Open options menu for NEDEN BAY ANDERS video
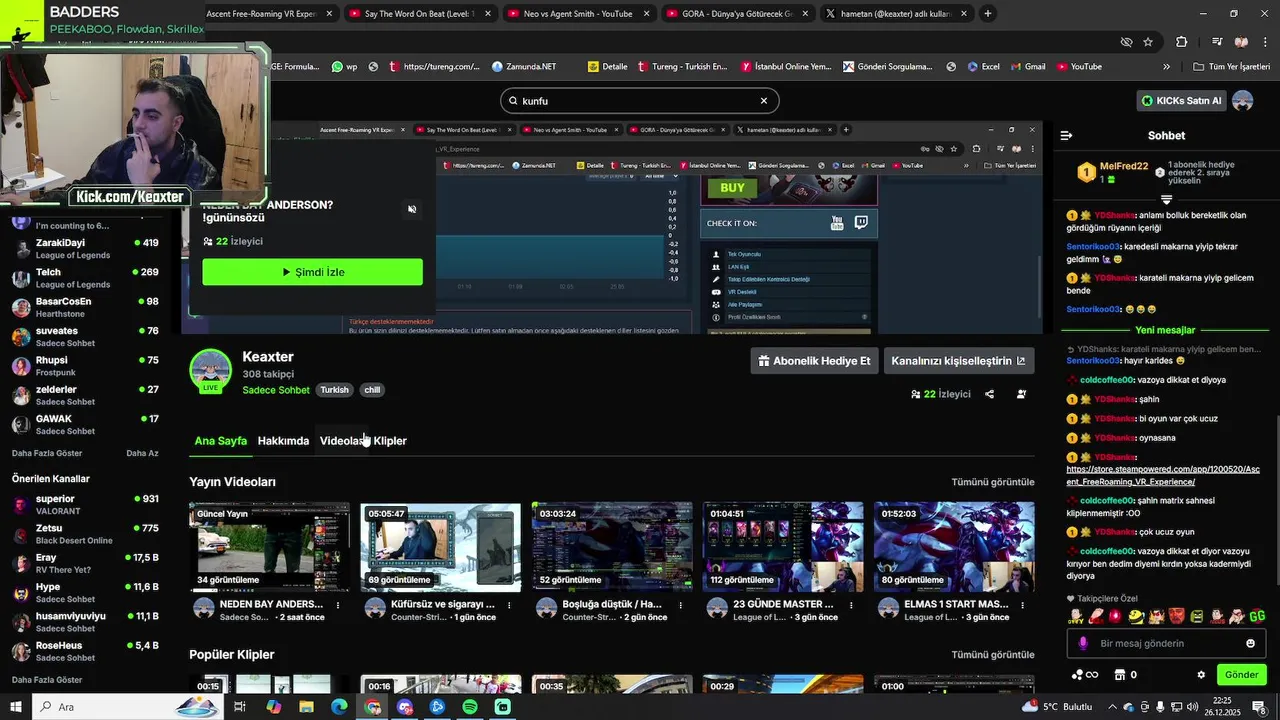Screen dimensions: 1280x720 pos(338,605)
